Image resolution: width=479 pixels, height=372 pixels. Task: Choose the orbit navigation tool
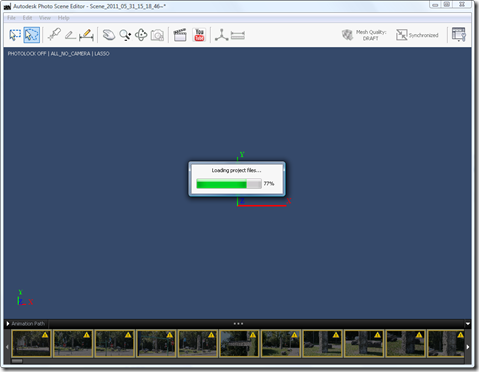click(141, 35)
